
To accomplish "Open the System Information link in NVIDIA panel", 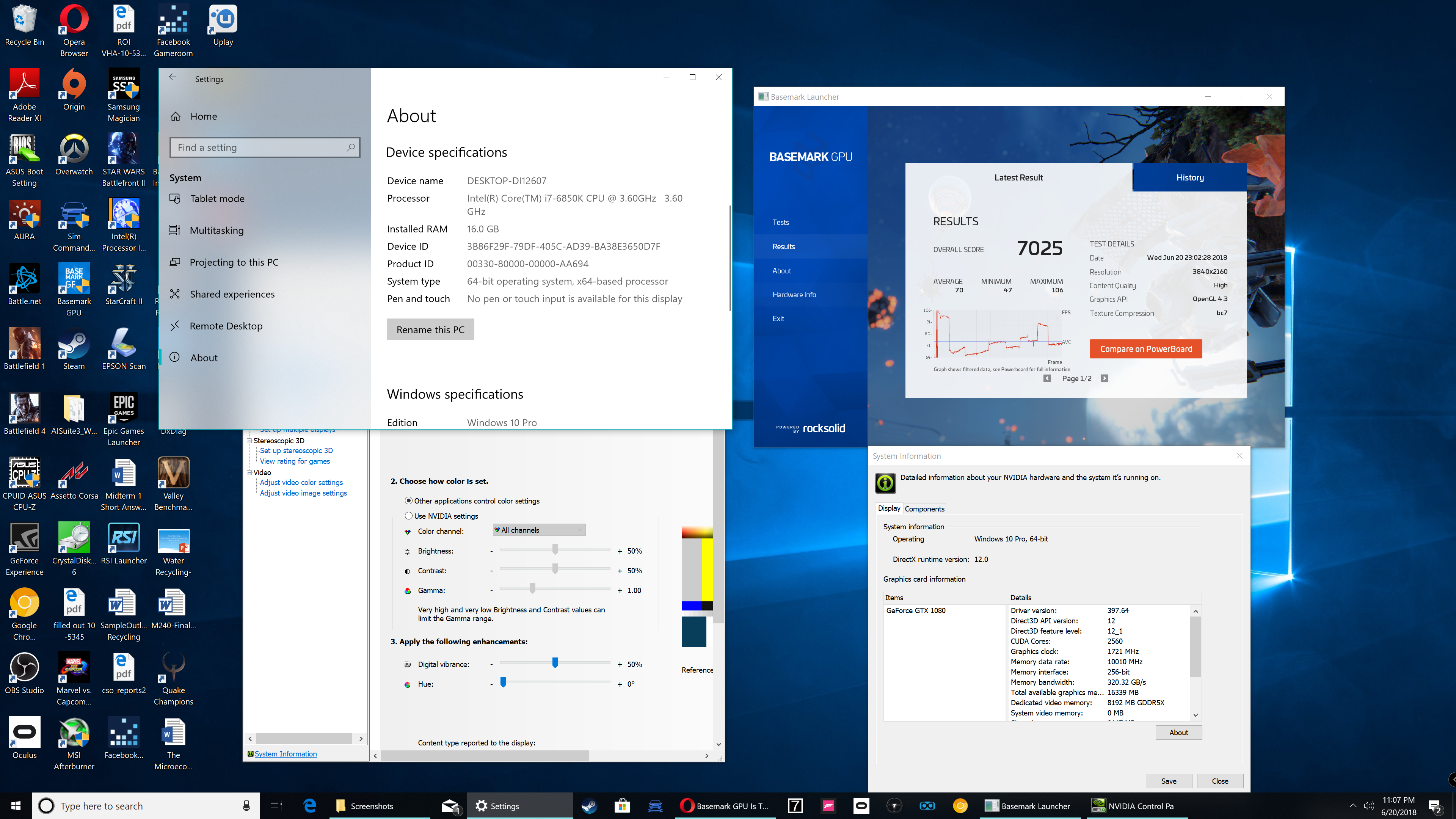I will point(286,753).
